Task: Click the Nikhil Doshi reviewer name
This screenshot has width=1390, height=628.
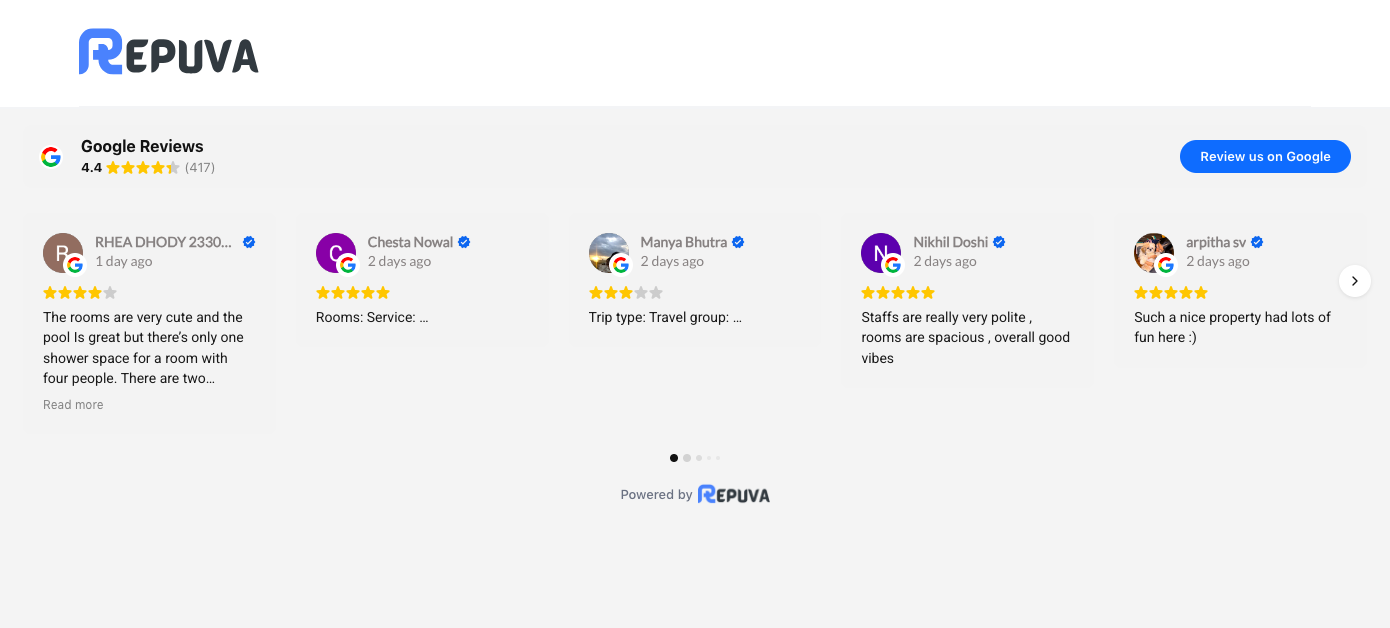Action: click(950, 242)
